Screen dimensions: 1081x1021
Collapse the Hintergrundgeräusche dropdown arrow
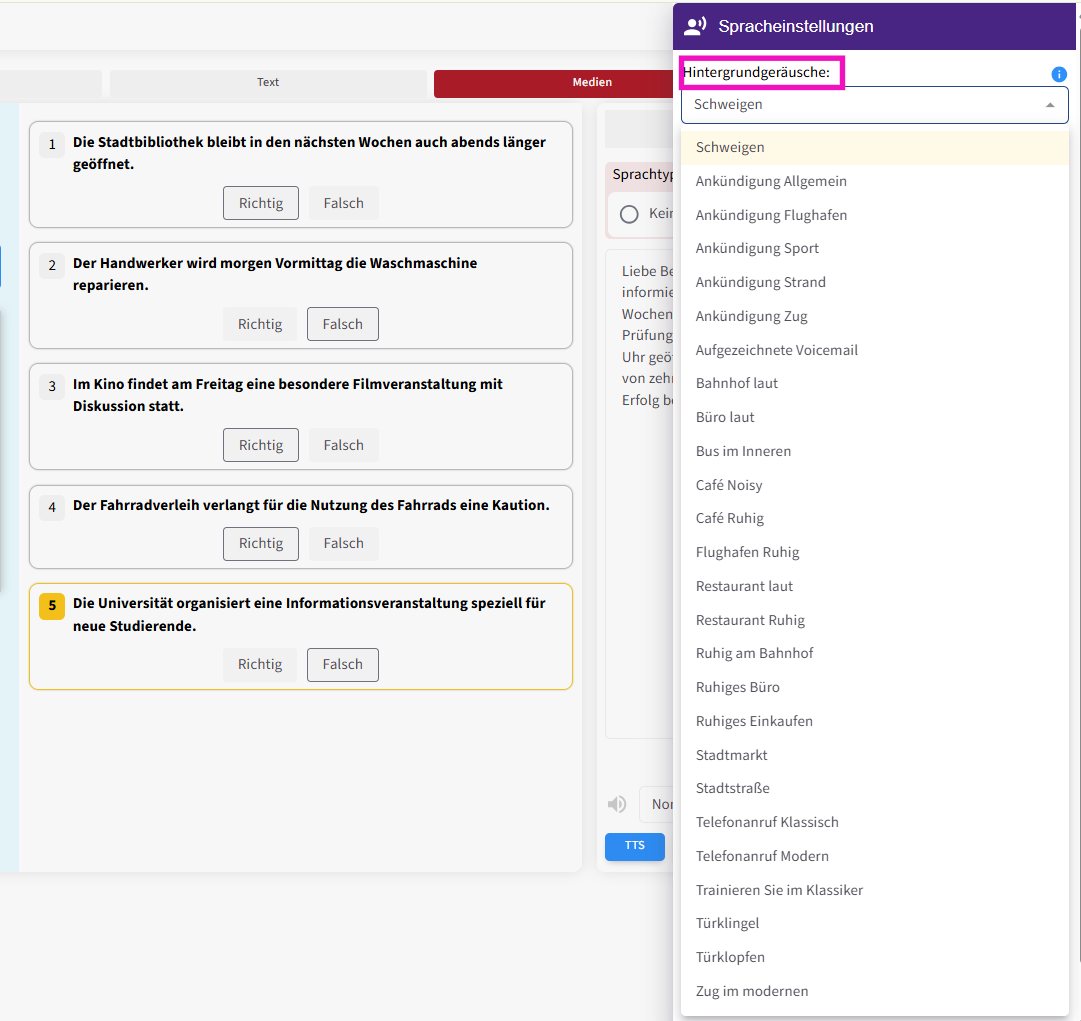point(1050,105)
